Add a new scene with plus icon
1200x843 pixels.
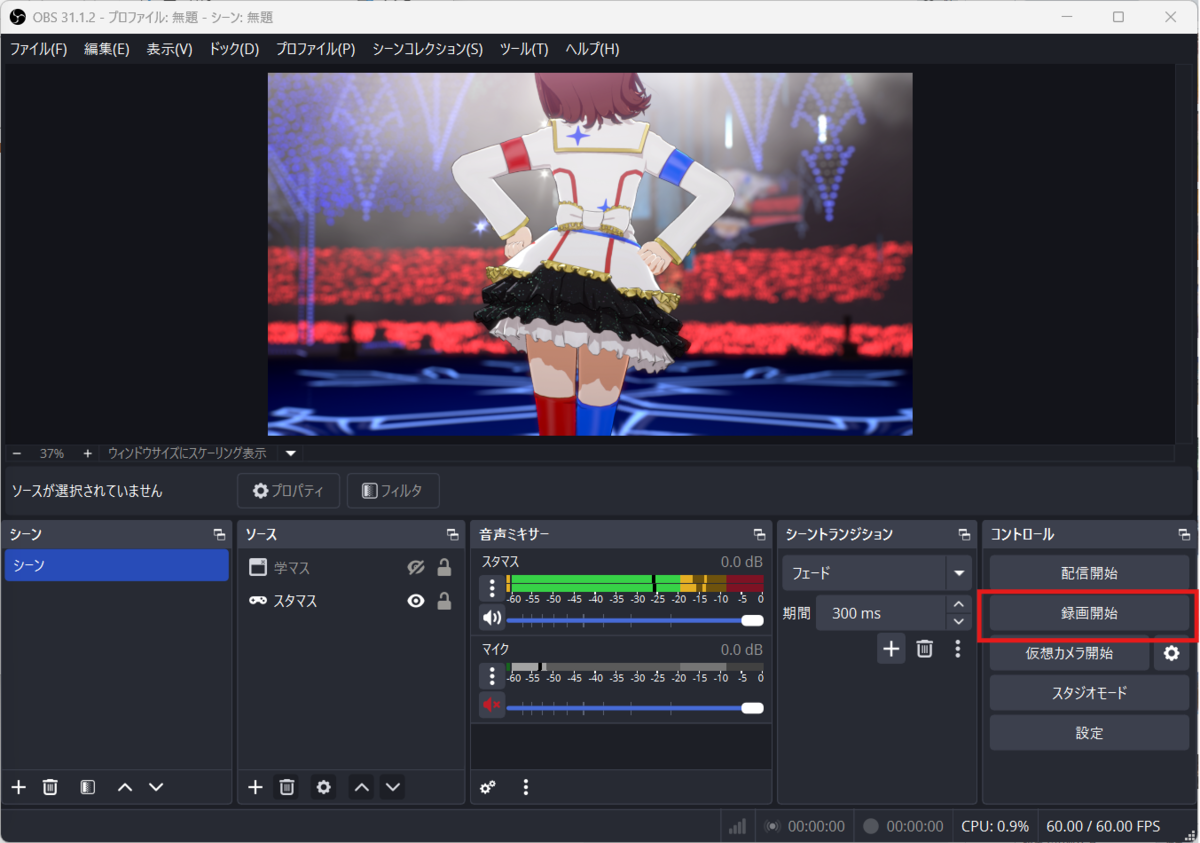point(18,787)
